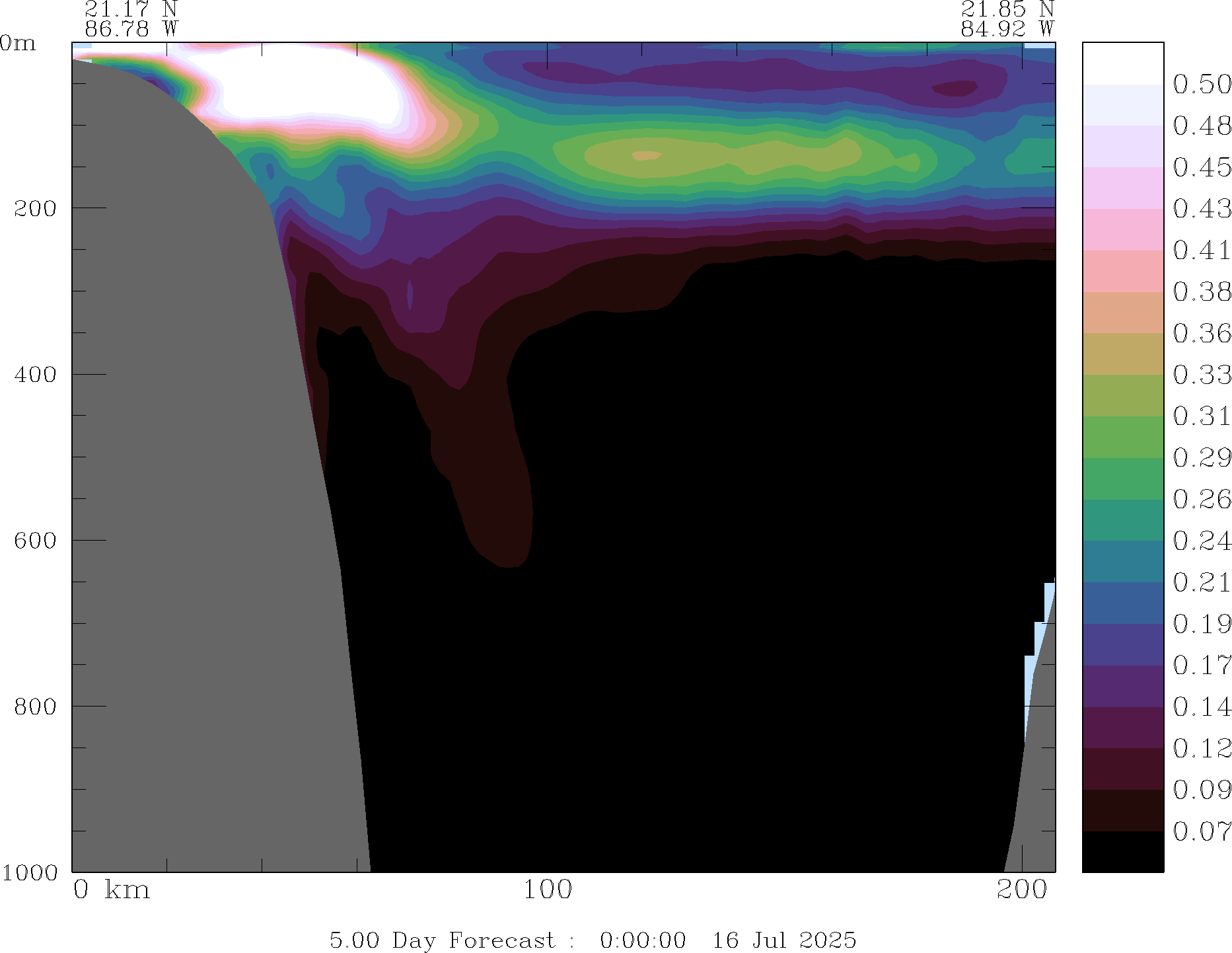Click the 1000 depth axis label
The height and width of the screenshot is (953, 1232).
(x=29, y=872)
